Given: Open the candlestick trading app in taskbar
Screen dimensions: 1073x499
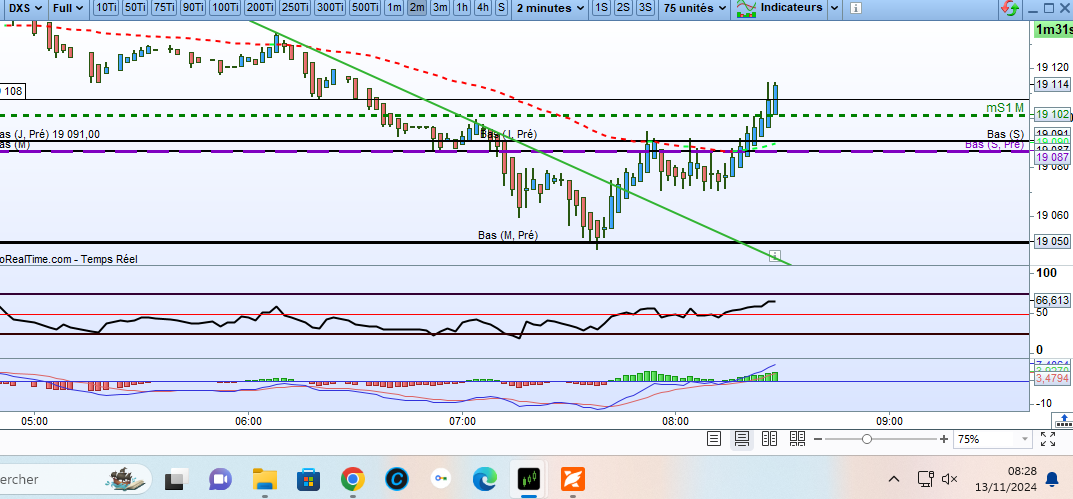Looking at the screenshot, I should (x=528, y=479).
